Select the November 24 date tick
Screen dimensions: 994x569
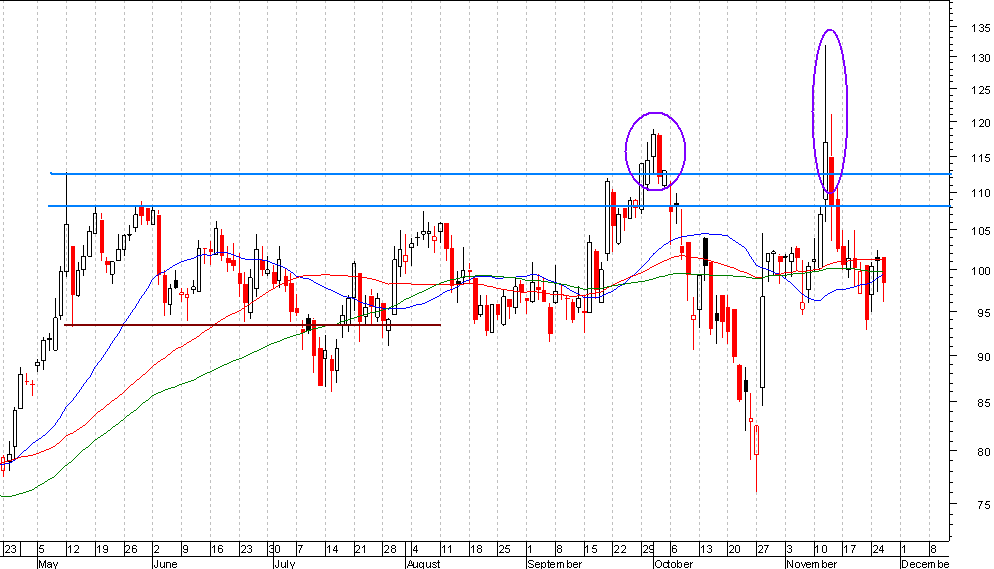pos(879,549)
